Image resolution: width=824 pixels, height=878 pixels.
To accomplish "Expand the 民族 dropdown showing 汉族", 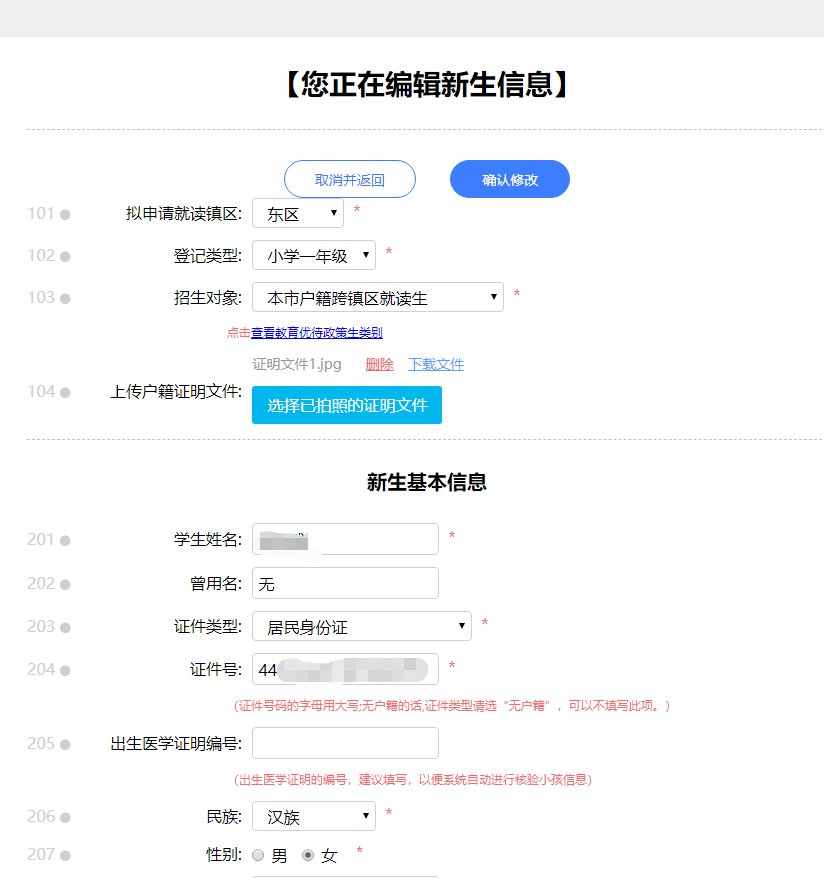I will coord(313,816).
